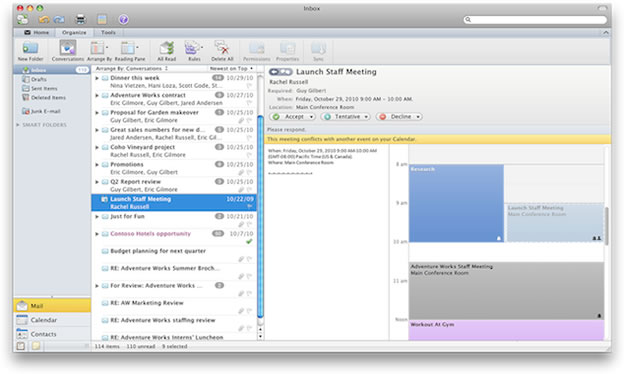Image resolution: width=624 pixels, height=374 pixels.
Task: Click the Decline meeting button
Action: (395, 117)
